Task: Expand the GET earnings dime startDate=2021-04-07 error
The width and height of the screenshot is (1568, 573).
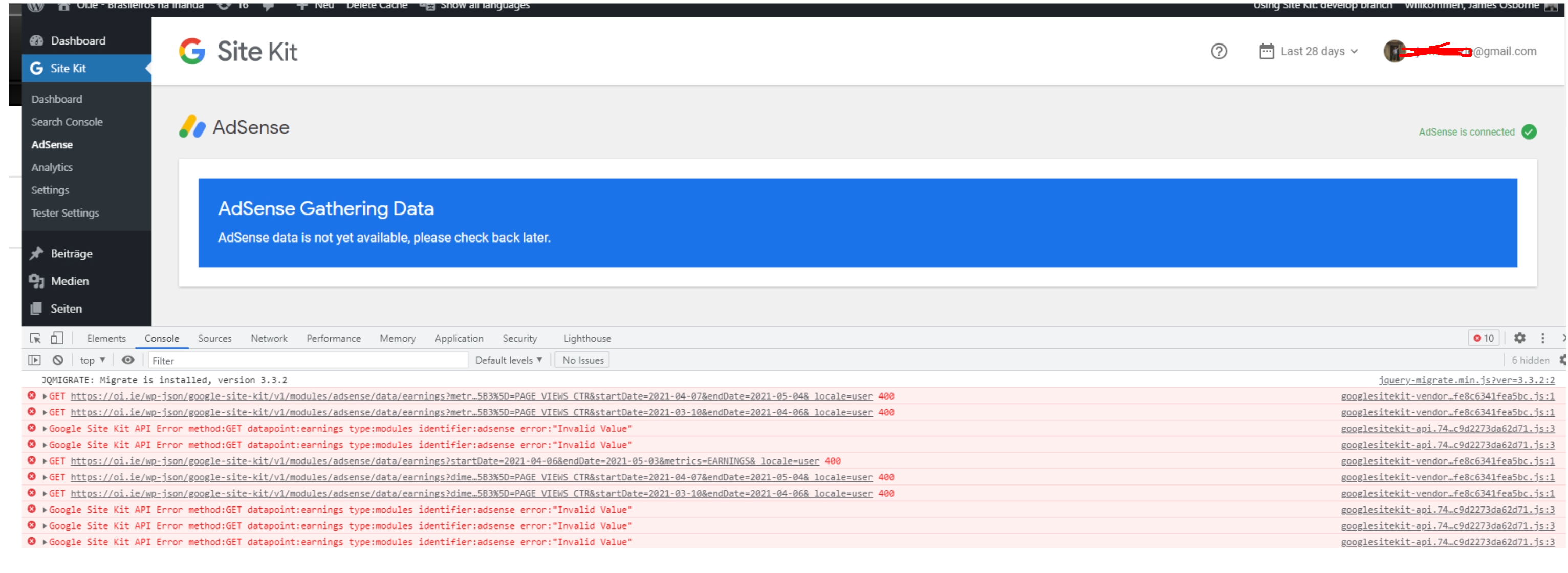Action: coord(45,477)
